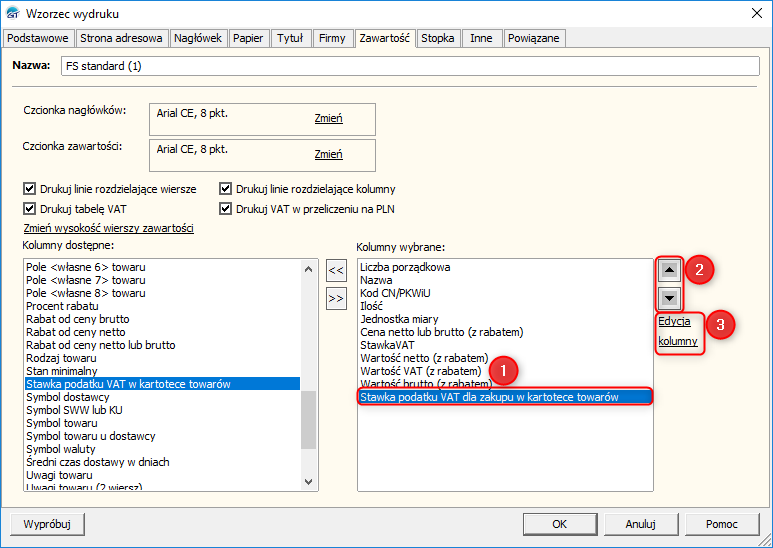Close the Wzorzec wydruku dialog

point(757,13)
